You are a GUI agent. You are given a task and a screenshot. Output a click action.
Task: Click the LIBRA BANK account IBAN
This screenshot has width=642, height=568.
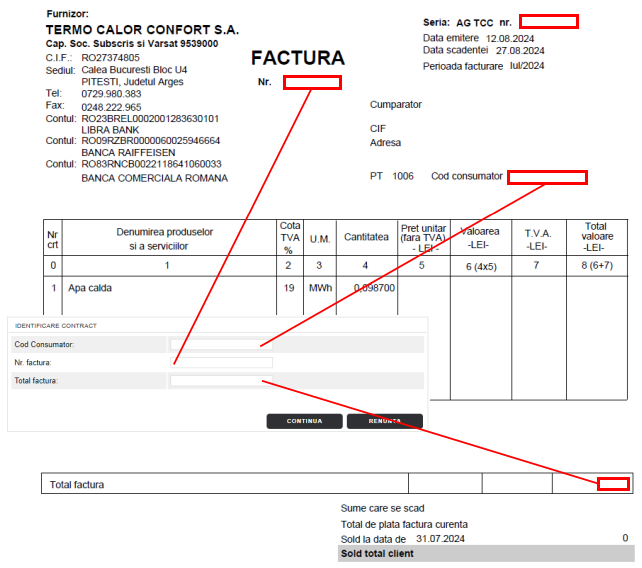click(x=150, y=118)
